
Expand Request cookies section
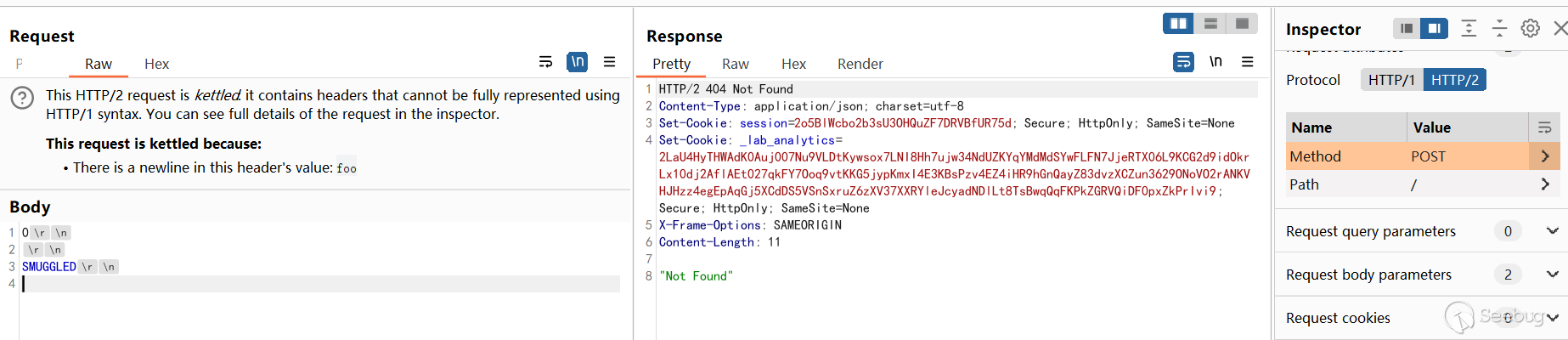1552,318
